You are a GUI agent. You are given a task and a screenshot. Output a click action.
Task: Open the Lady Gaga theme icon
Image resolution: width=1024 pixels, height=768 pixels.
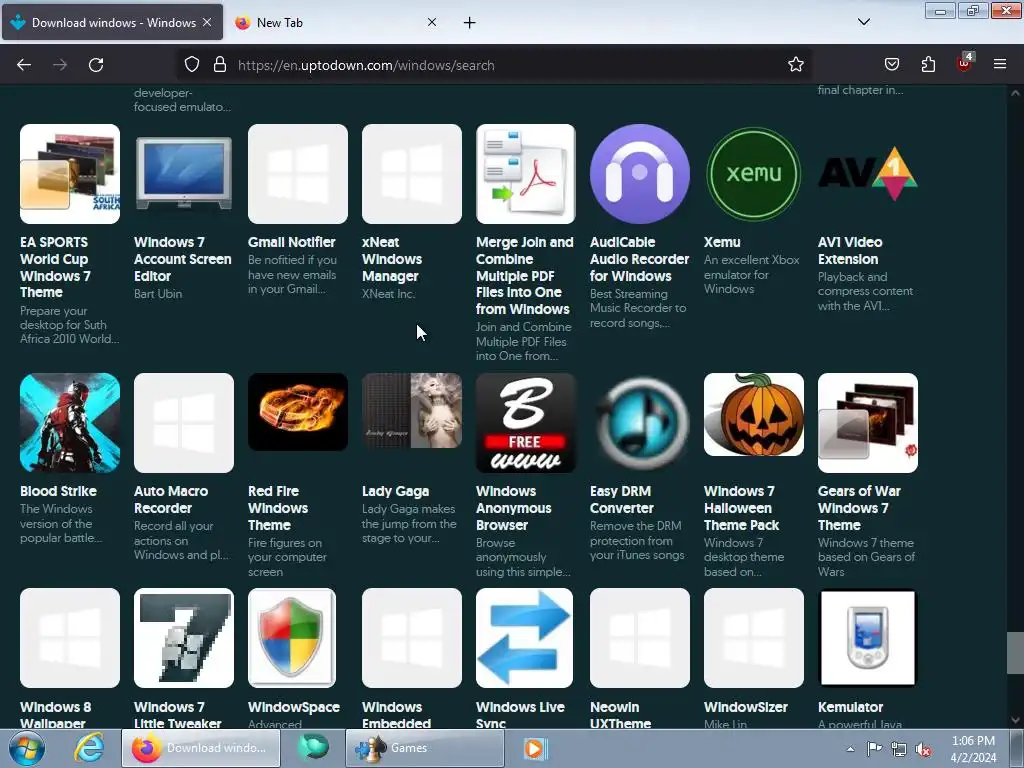411,411
